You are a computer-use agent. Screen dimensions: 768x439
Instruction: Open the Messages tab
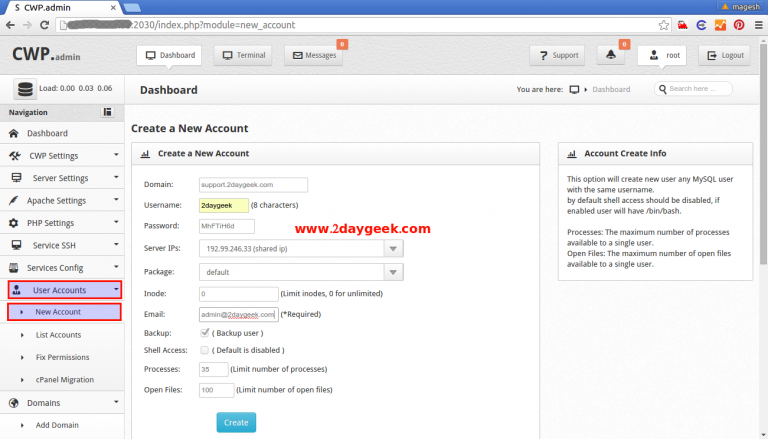click(313, 55)
